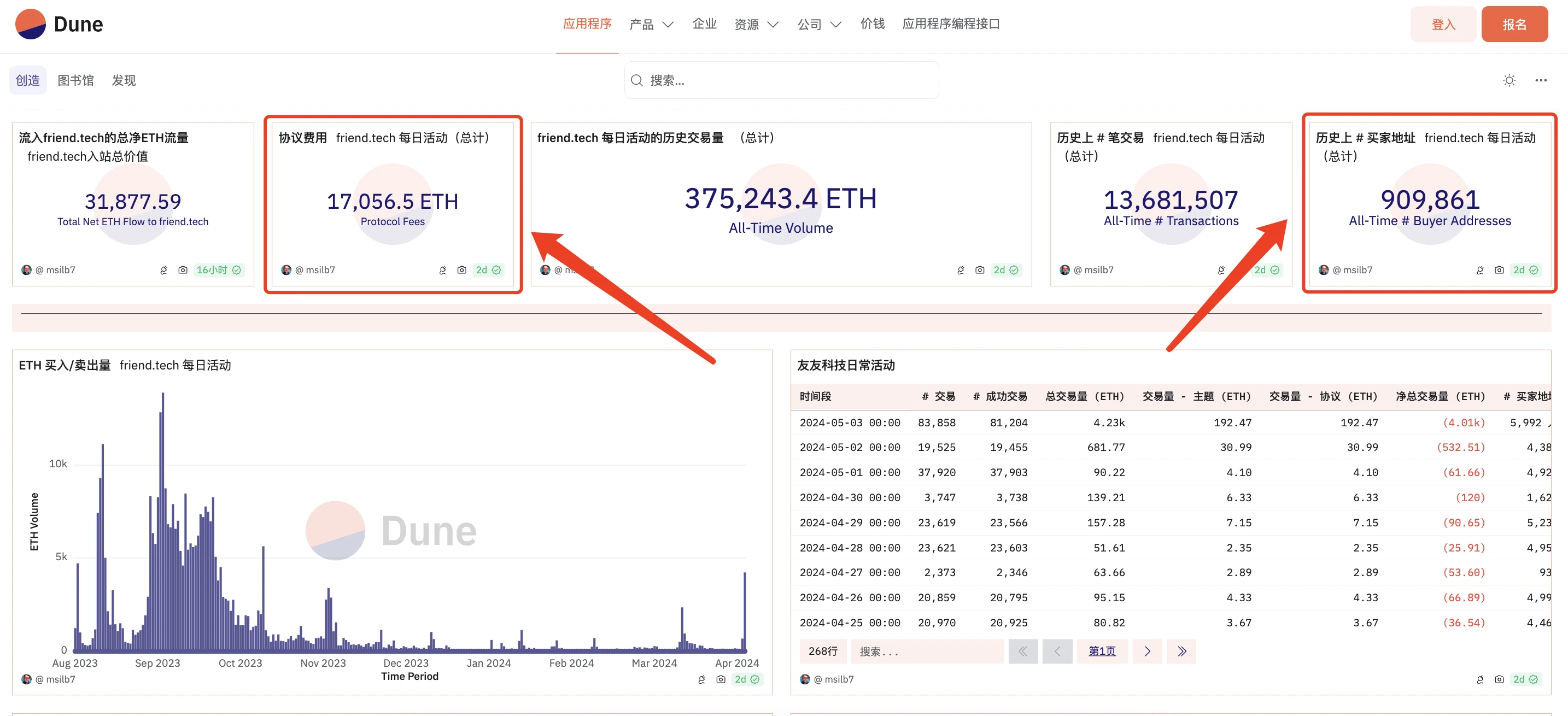Click the camera icon on the ETH 买入/卖出量 chart
The image size is (1568, 716).
720,679
